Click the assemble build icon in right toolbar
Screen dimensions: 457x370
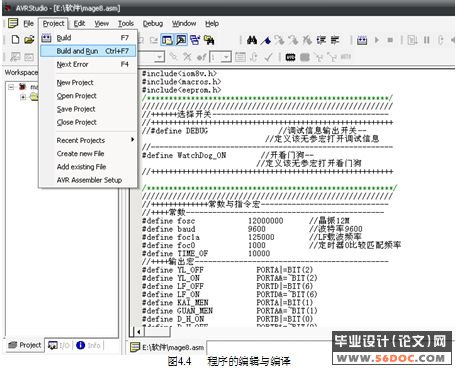[362, 40]
